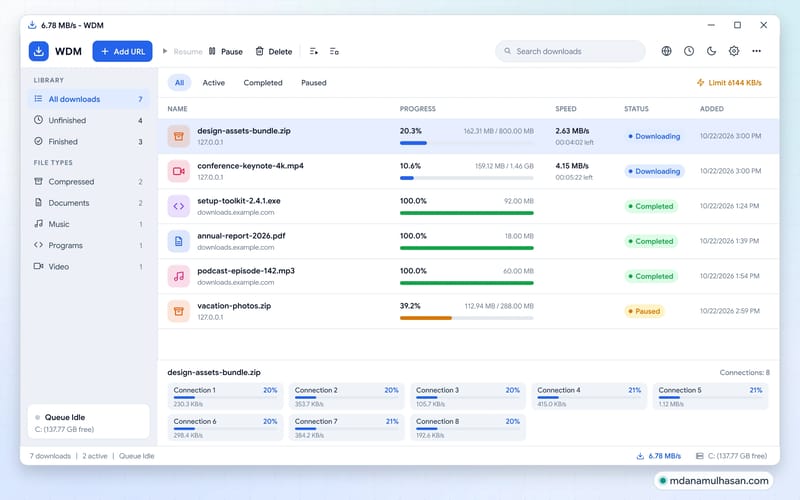Screen dimensions: 800x500
Task: Open the settings gear icon
Action: 734,51
